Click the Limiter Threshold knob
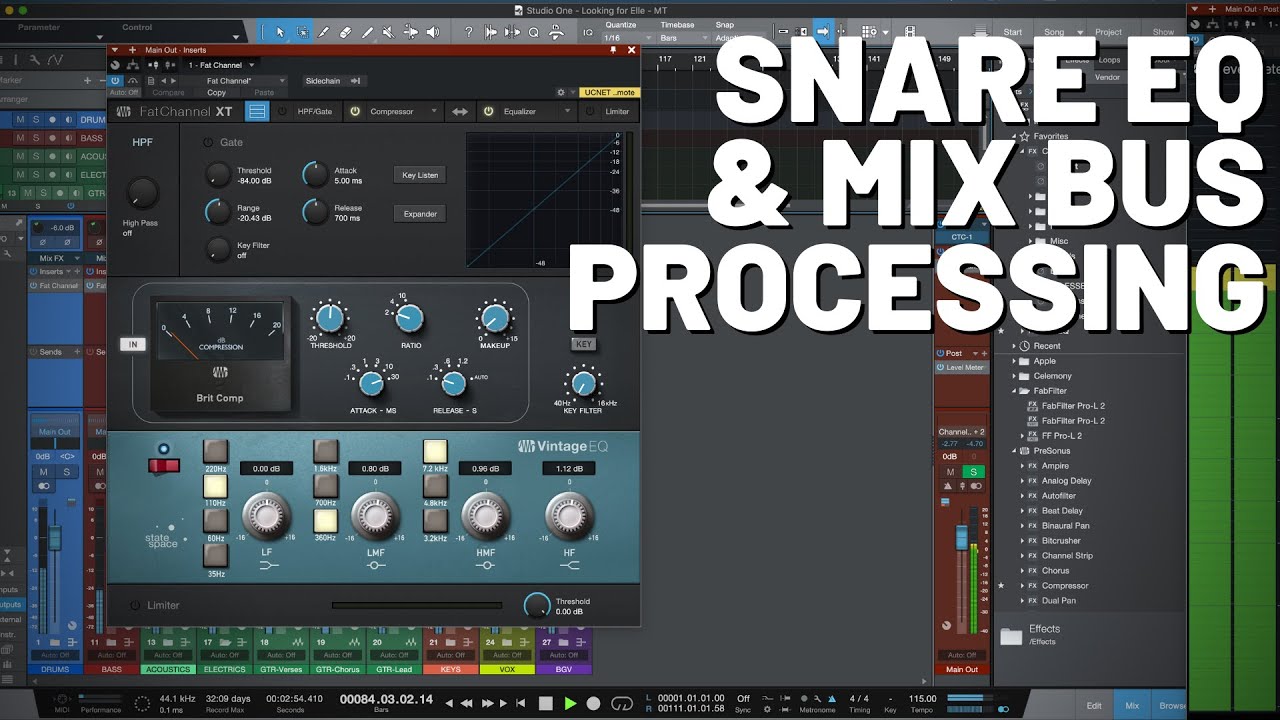 [x=537, y=605]
